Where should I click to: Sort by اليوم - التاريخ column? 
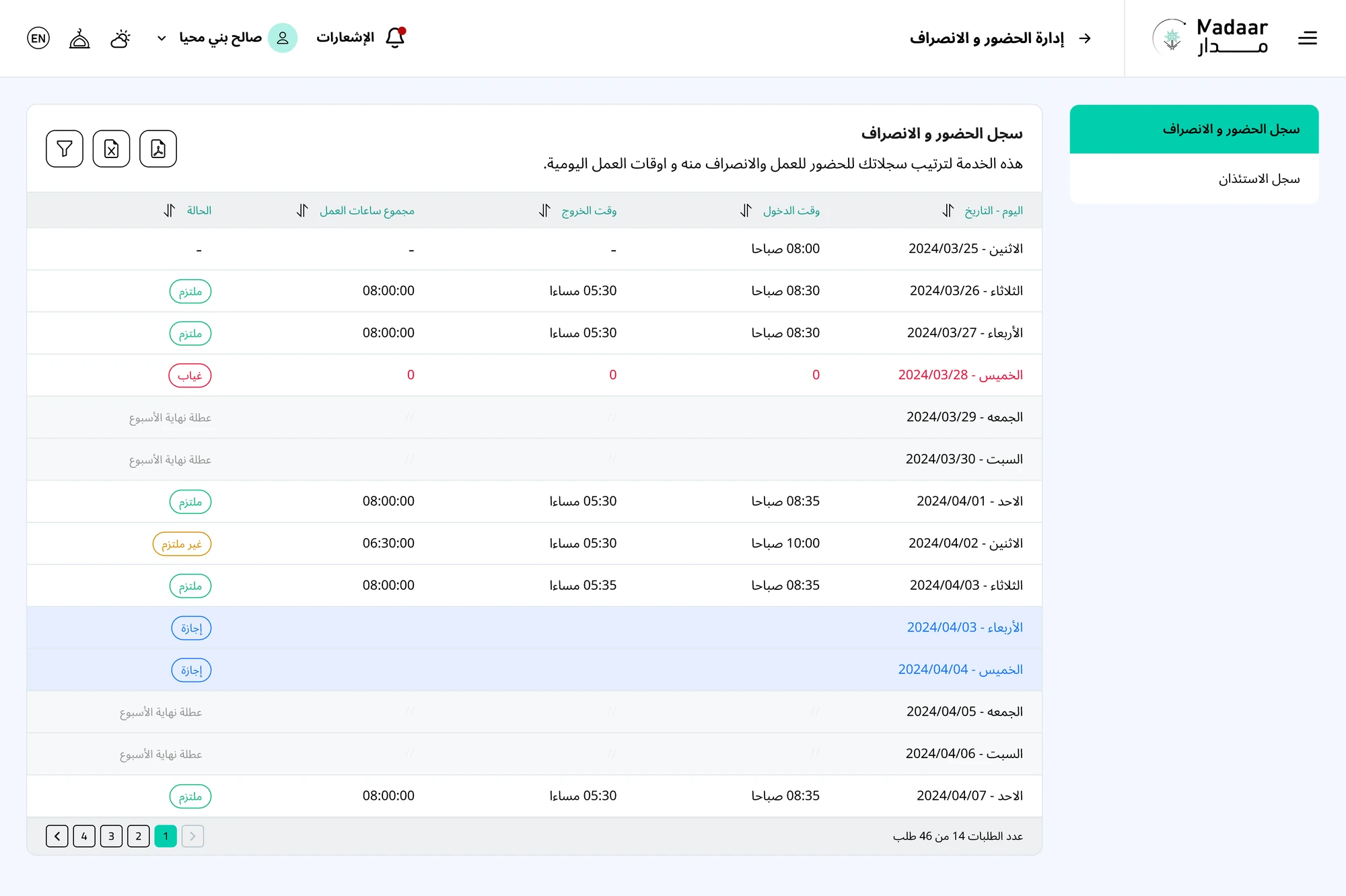tap(948, 211)
